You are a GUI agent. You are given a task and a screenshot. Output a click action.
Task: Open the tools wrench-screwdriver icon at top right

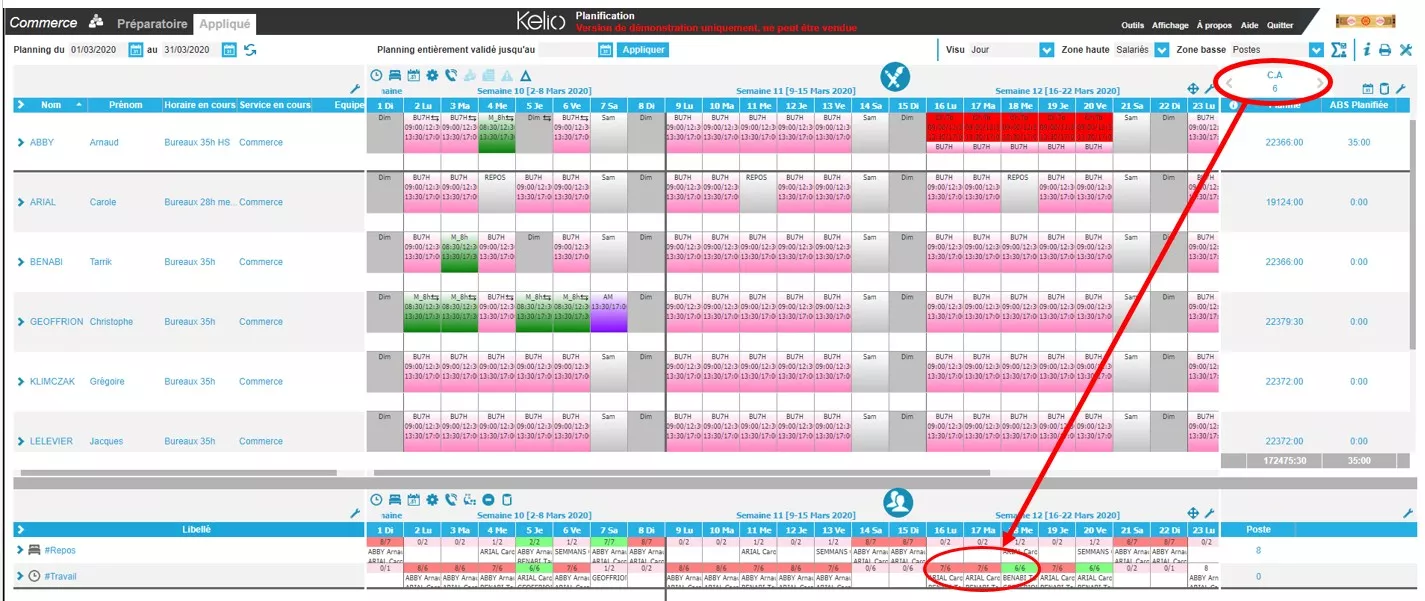click(x=1406, y=50)
